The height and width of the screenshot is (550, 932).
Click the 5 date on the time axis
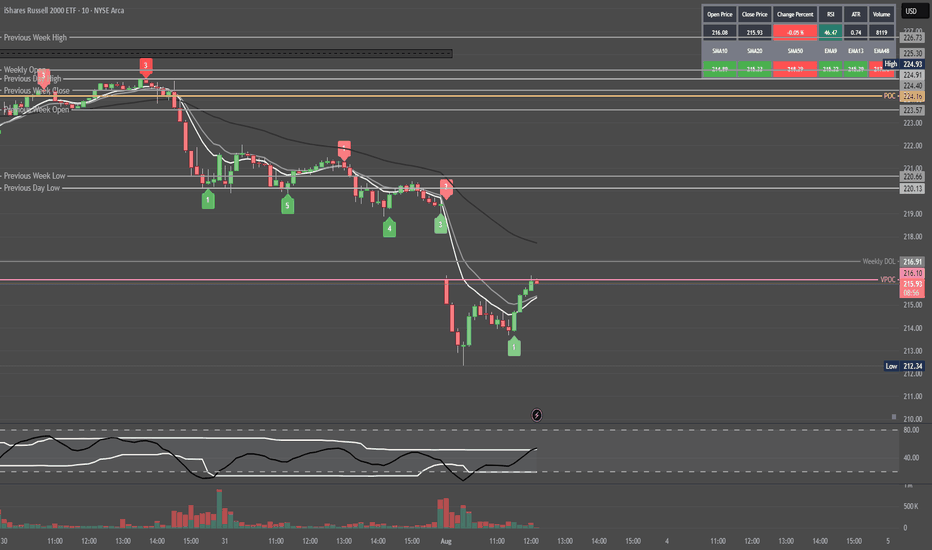[888, 541]
